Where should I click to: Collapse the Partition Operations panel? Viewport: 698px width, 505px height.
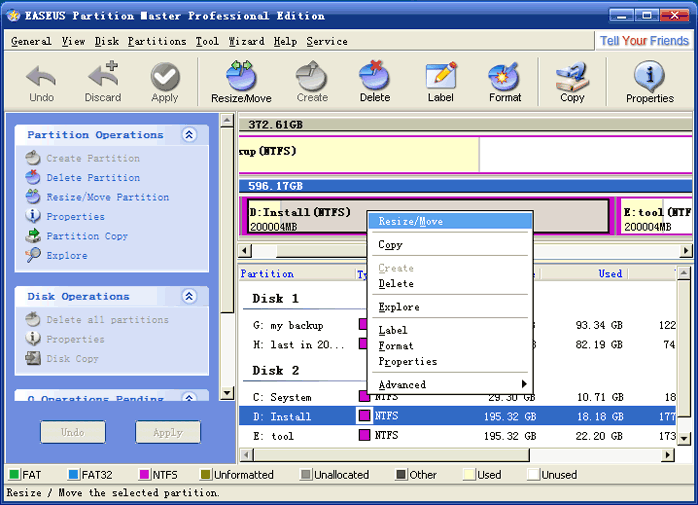pos(189,134)
